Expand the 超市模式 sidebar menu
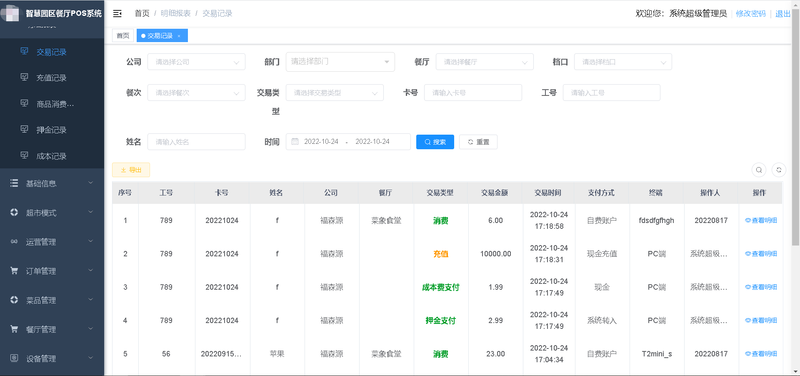Viewport: 800px width, 376px height. coord(52,212)
